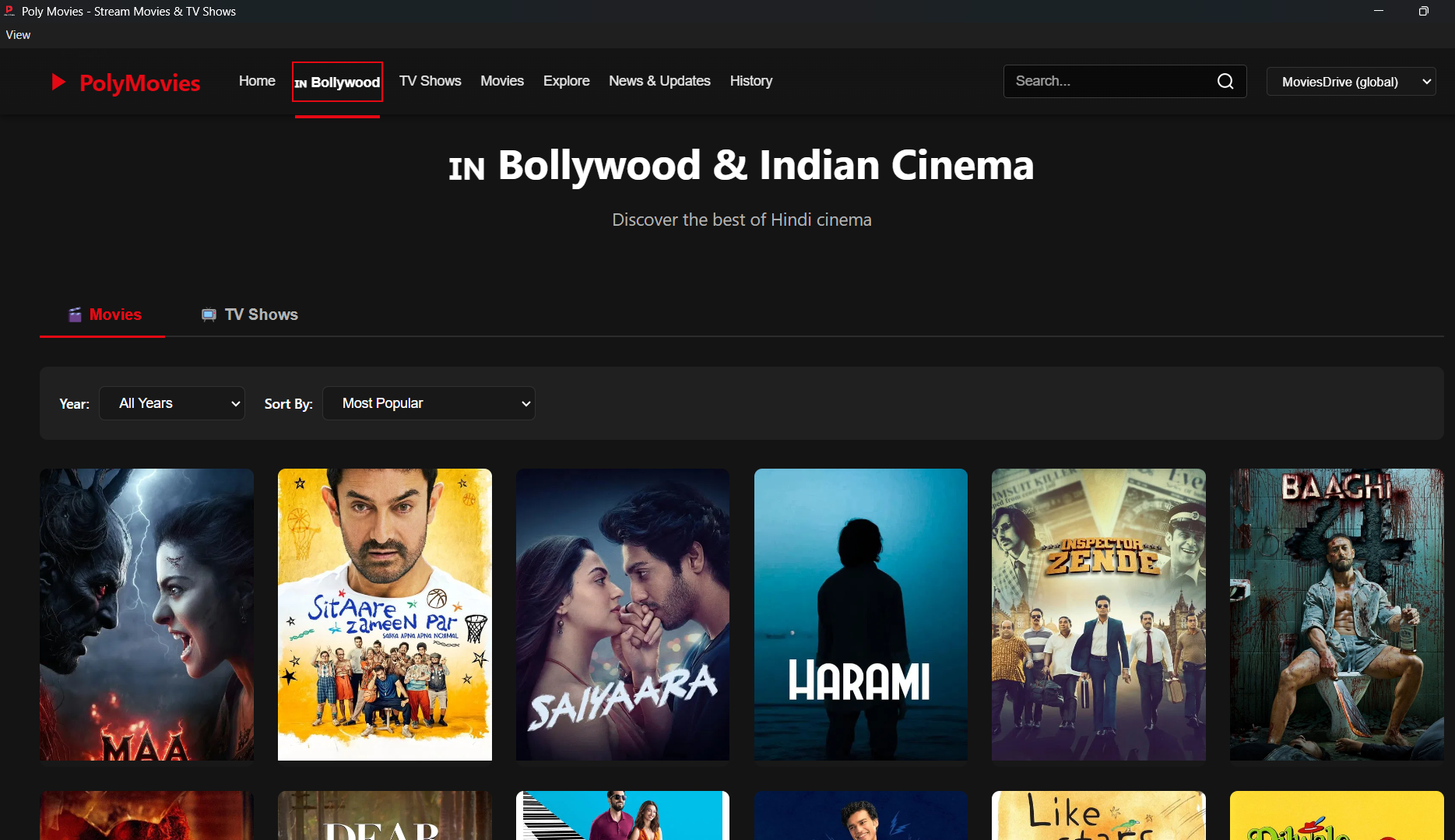Screen dimensions: 1455x840
Task: Select the Bollywood navigation item
Action: [337, 82]
